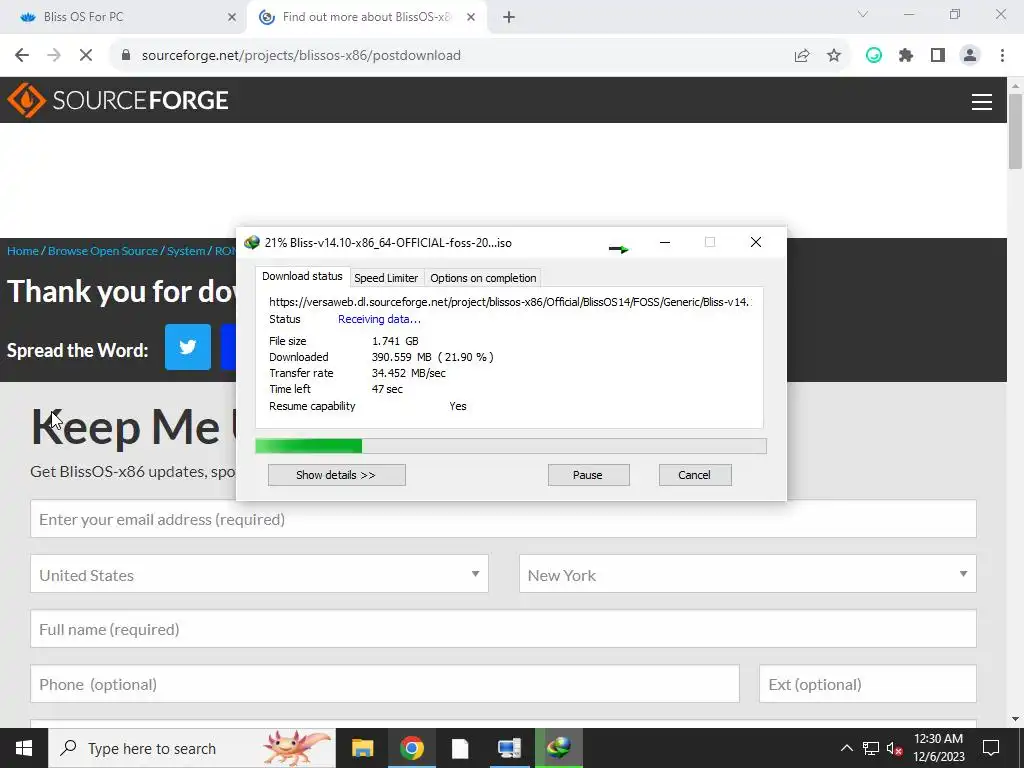Click the network tray icon
Screen dimensions: 1024x768
click(x=871, y=748)
